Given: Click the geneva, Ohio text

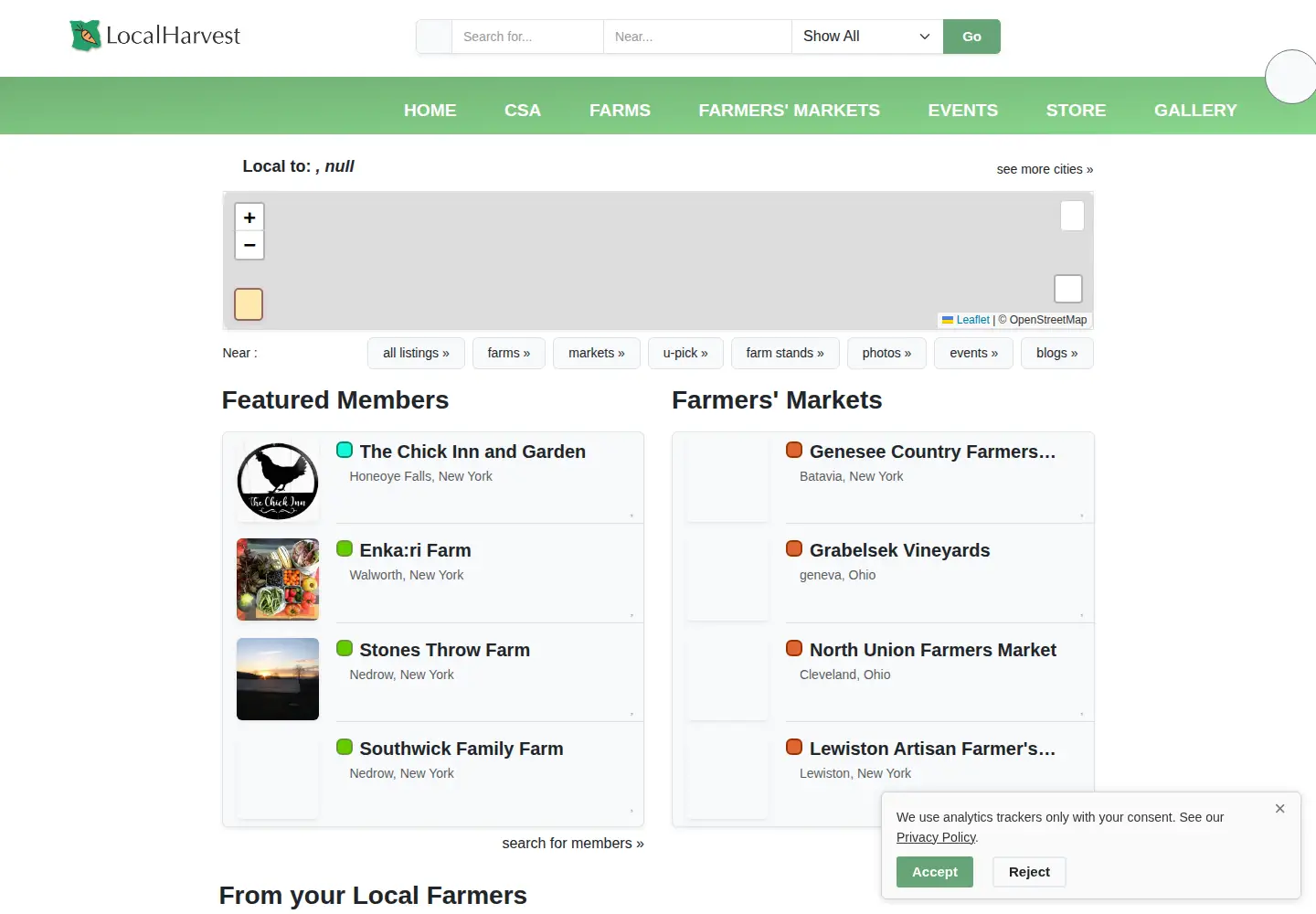Looking at the screenshot, I should [837, 575].
